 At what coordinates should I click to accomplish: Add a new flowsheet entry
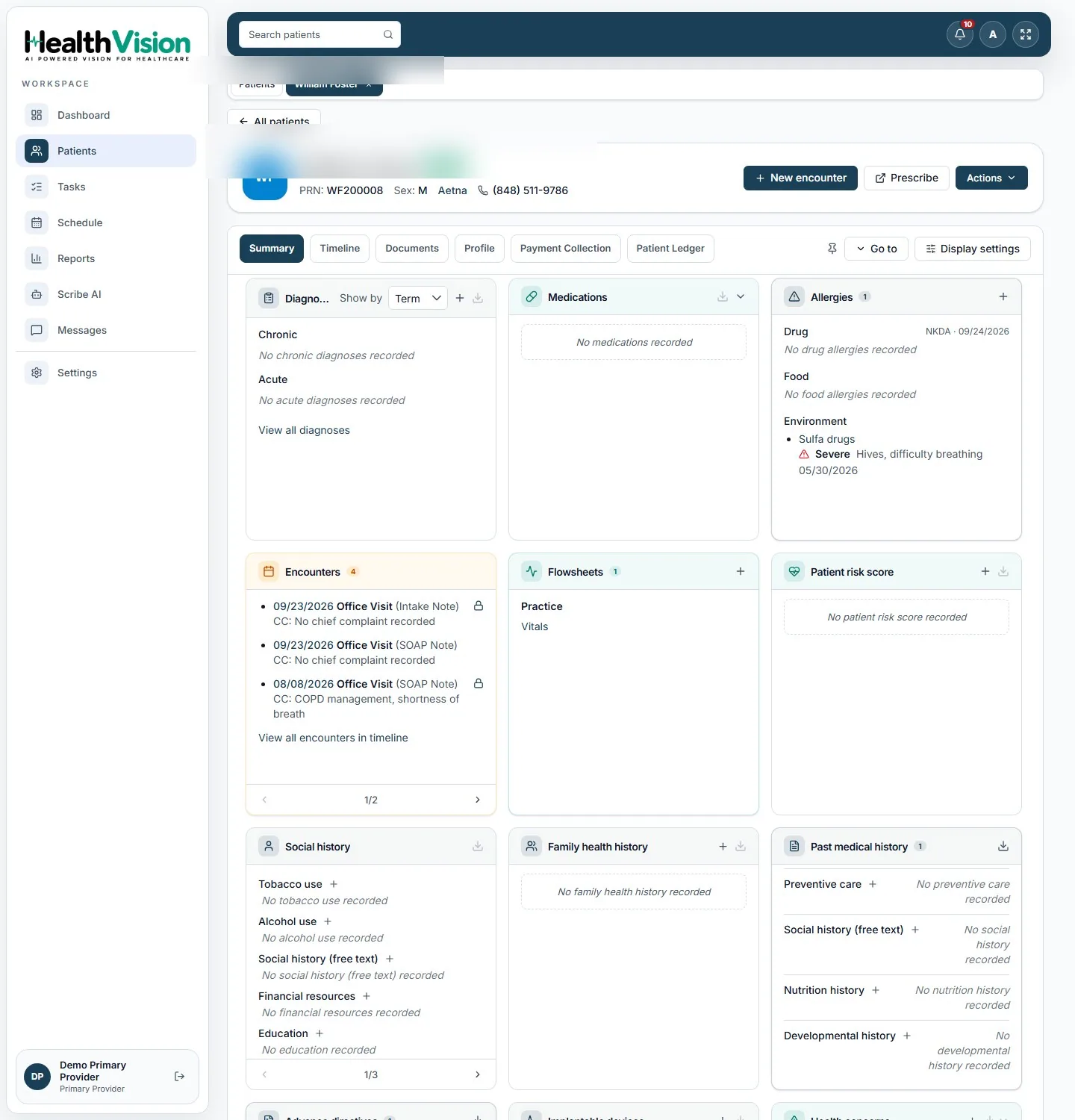[741, 571]
